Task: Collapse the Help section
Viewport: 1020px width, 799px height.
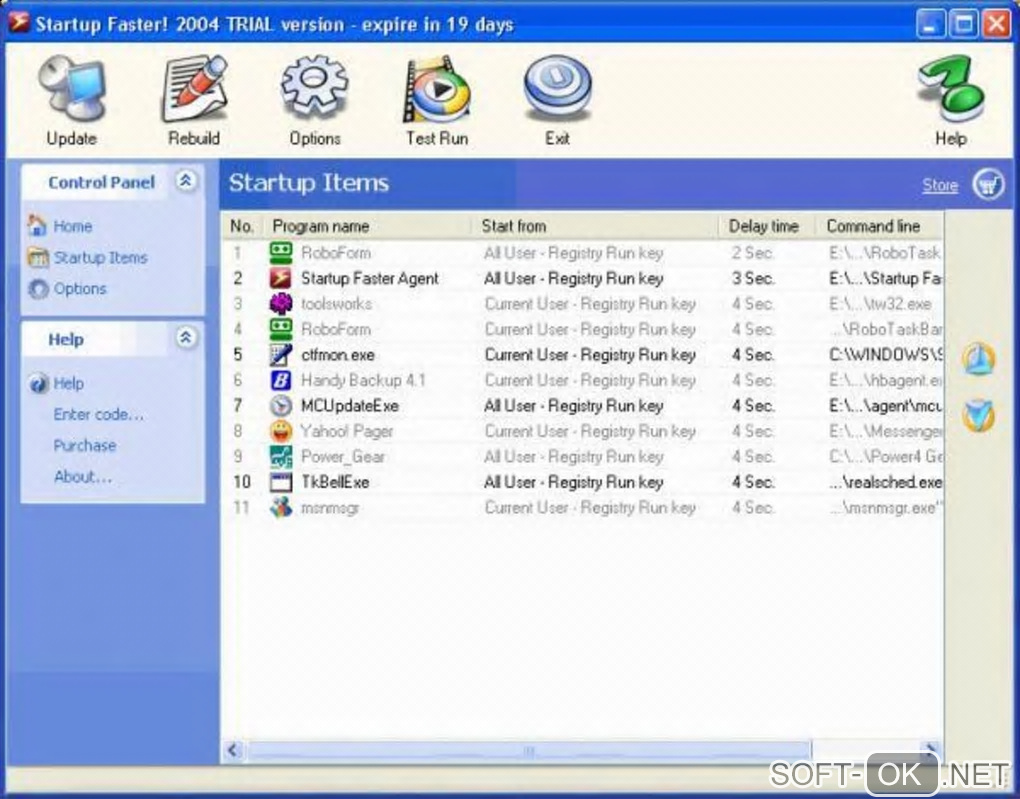Action: (186, 338)
